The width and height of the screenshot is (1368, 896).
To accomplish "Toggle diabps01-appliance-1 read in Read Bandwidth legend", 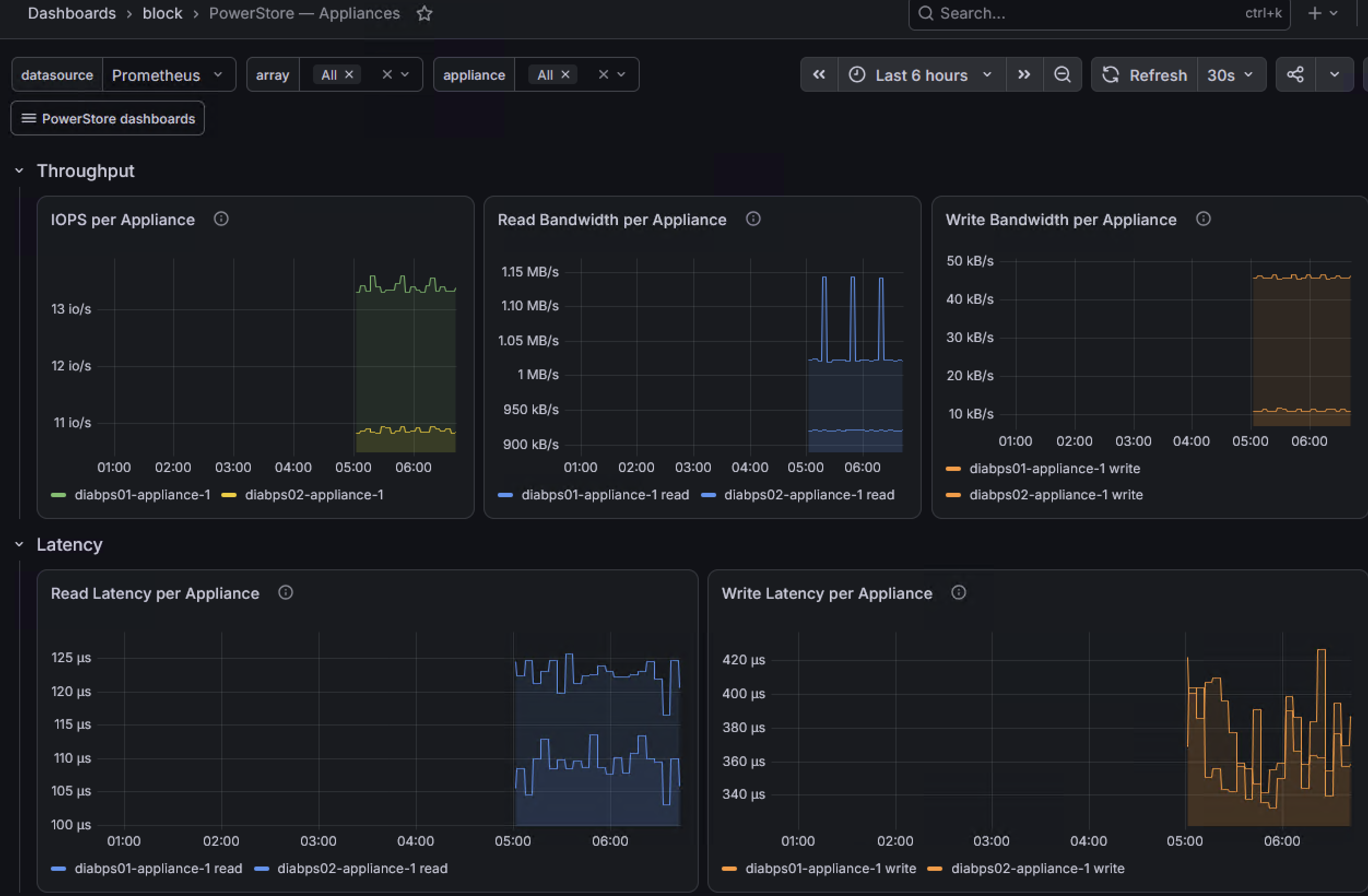I will point(605,495).
